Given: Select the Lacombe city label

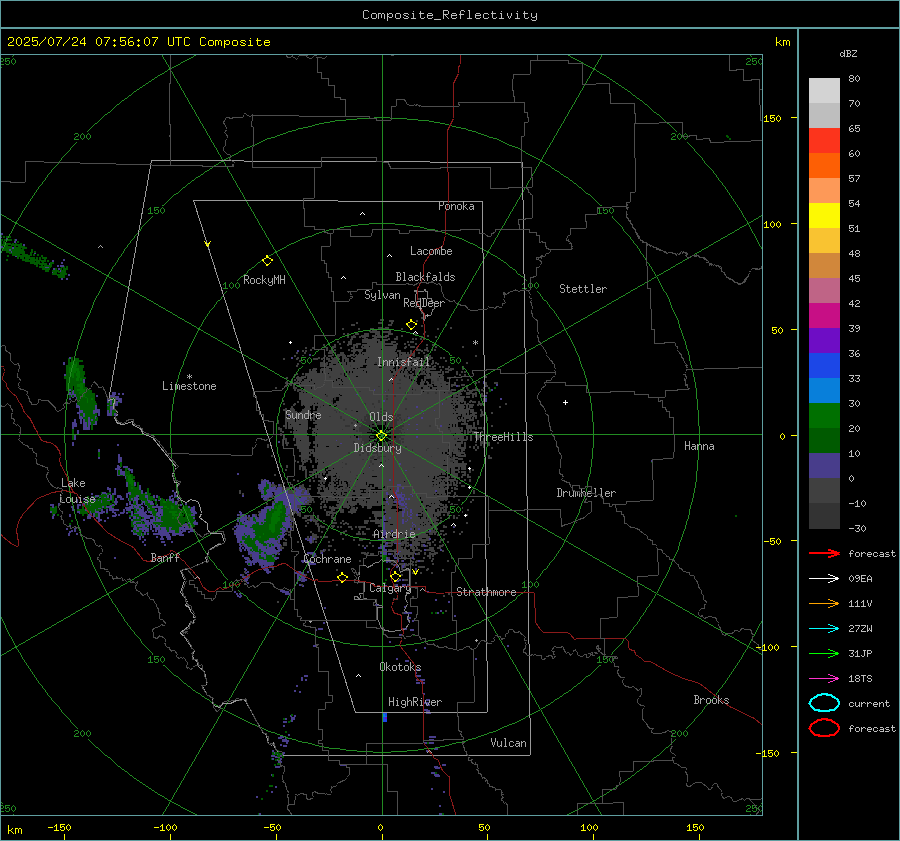Looking at the screenshot, I should tap(431, 251).
